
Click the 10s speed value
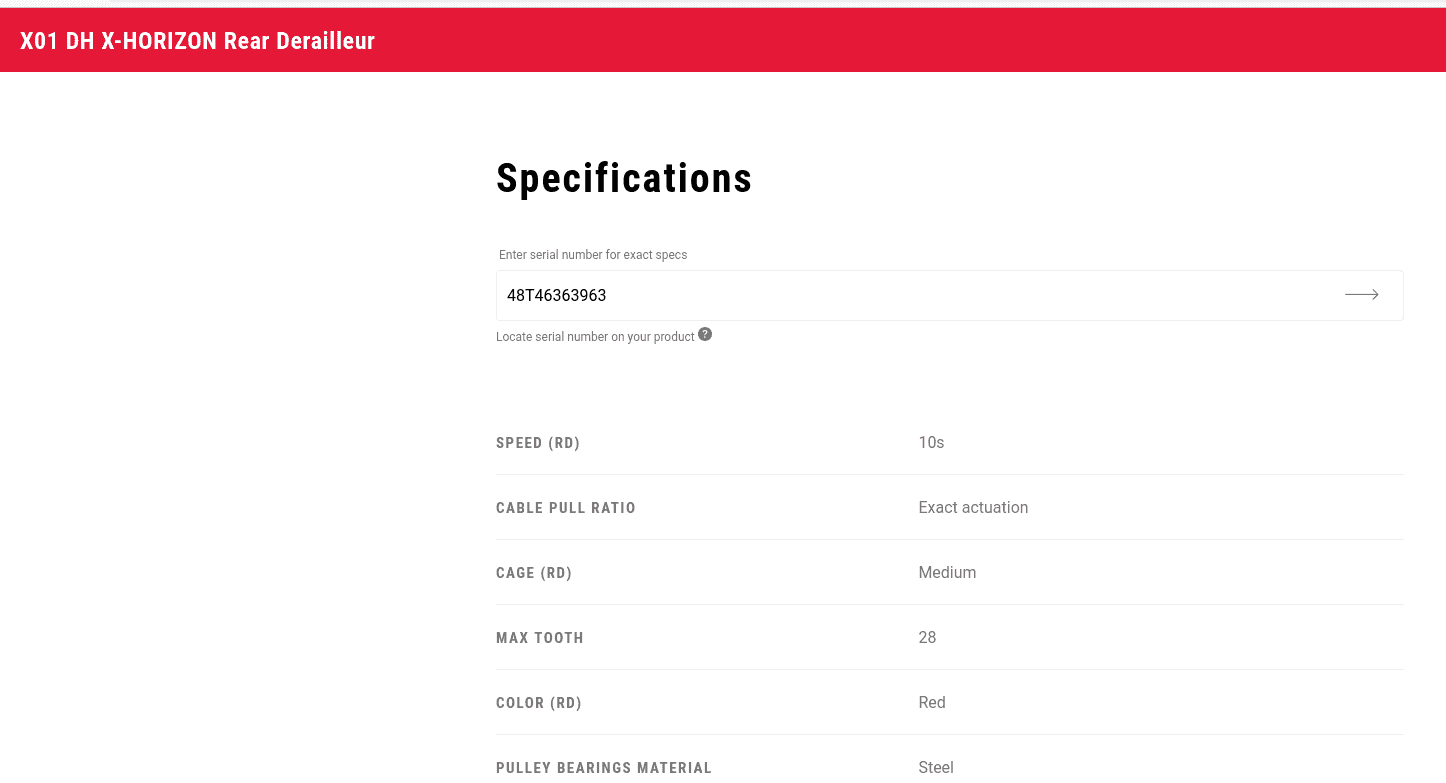[x=931, y=442]
